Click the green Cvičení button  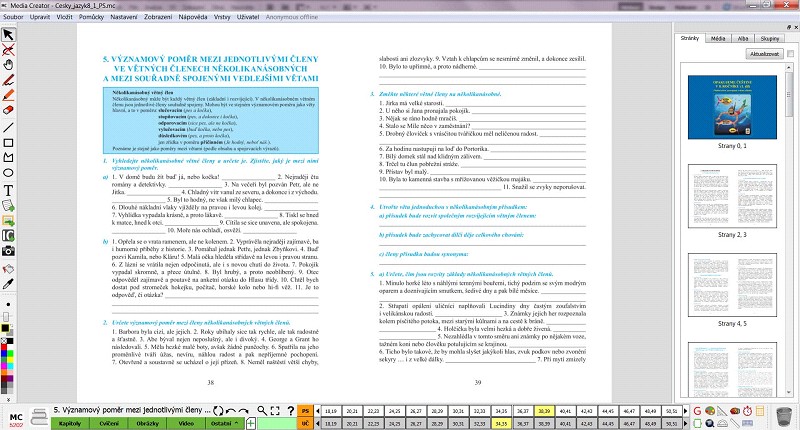[x=109, y=423]
